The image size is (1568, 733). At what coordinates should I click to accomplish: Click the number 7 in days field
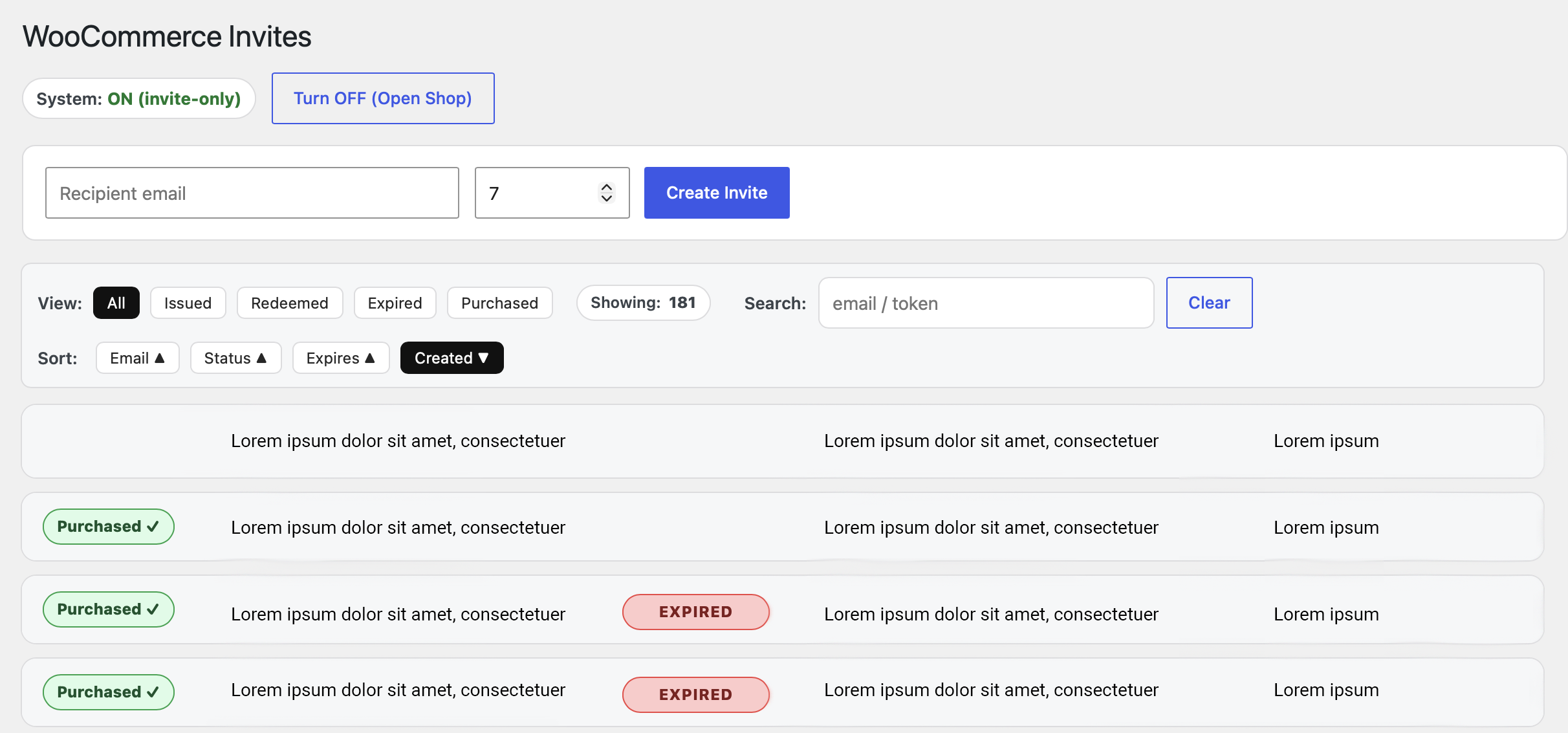[x=494, y=193]
